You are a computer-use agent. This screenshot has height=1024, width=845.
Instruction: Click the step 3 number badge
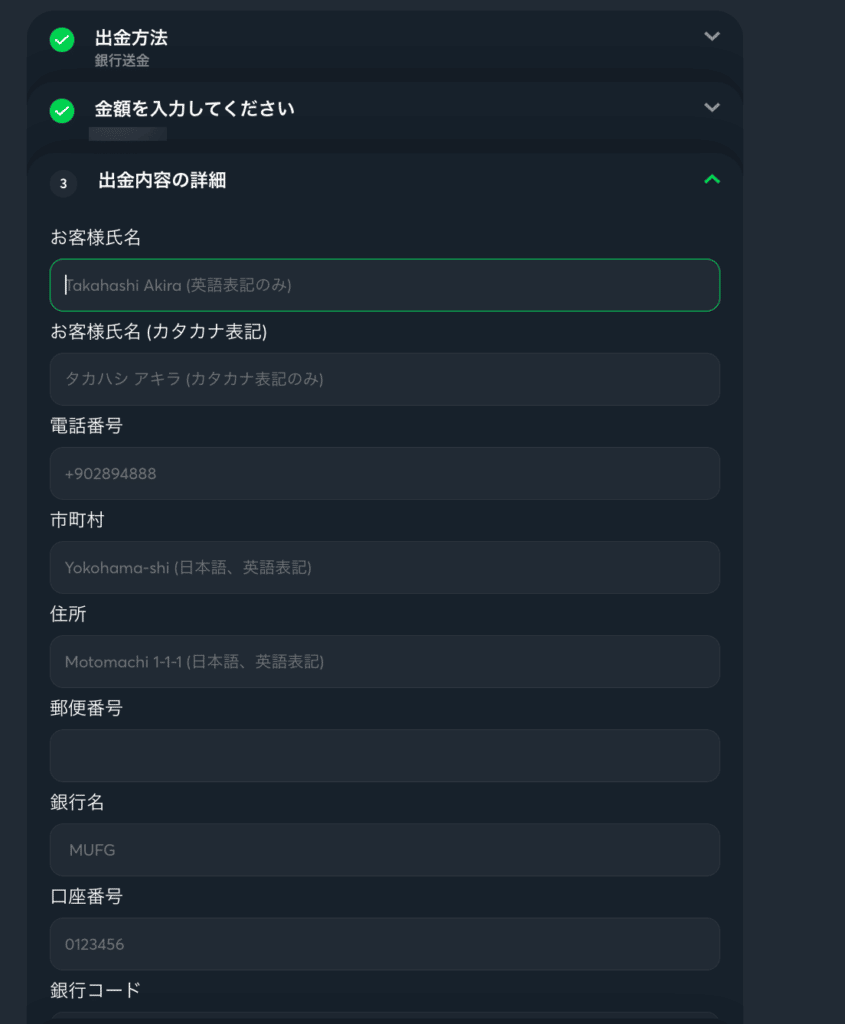coord(63,183)
